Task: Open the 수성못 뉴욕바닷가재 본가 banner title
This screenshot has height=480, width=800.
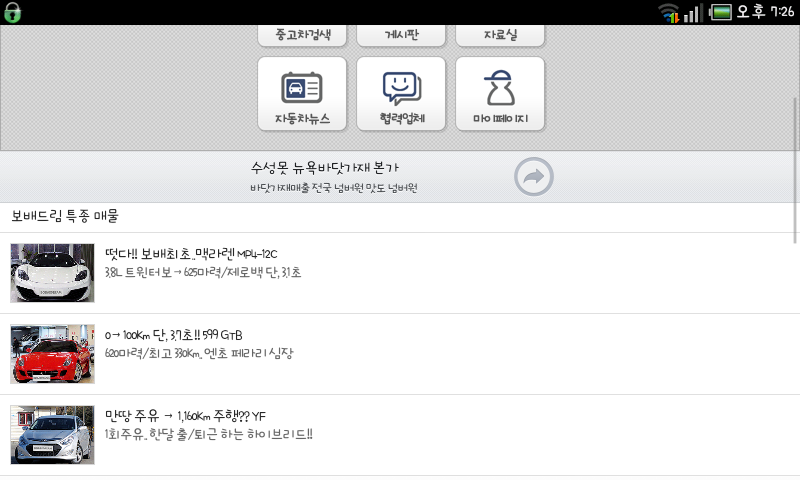Action: (x=325, y=167)
